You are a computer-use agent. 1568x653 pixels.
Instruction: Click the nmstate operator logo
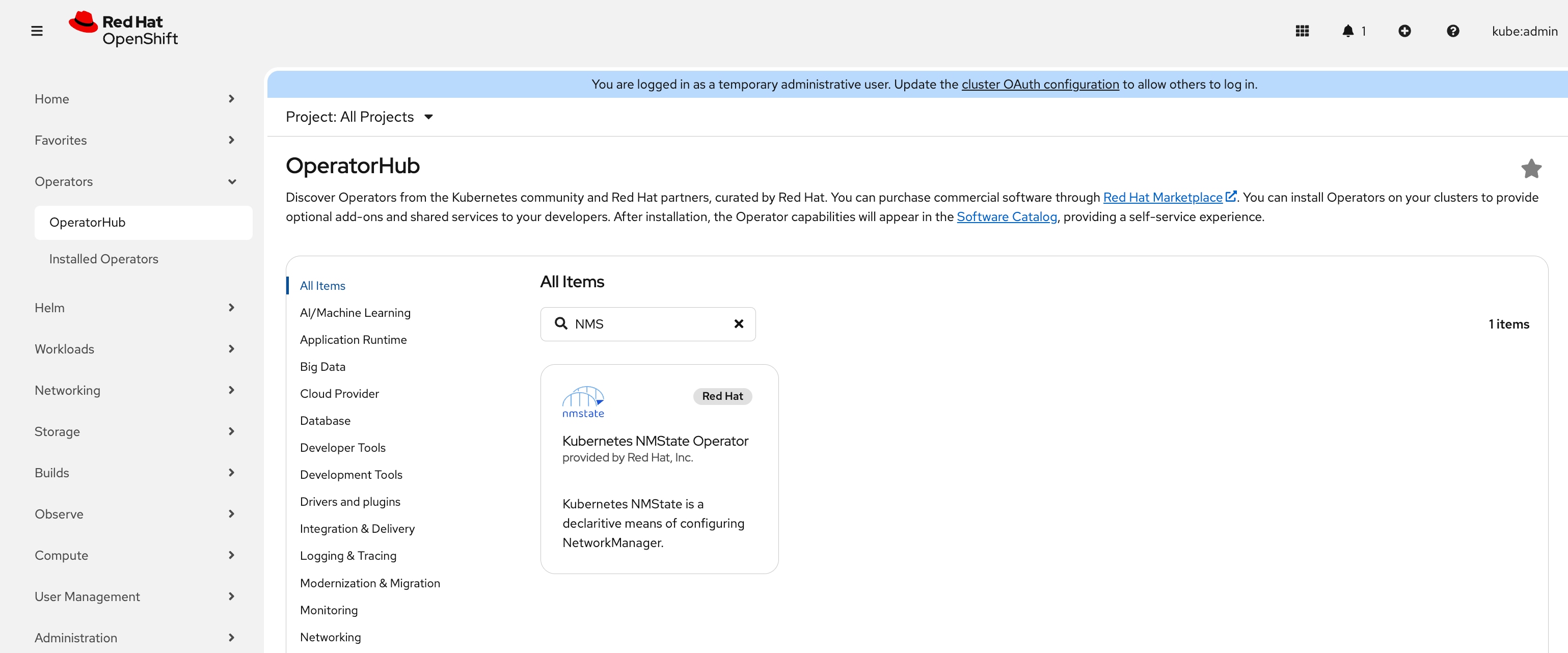pos(582,402)
